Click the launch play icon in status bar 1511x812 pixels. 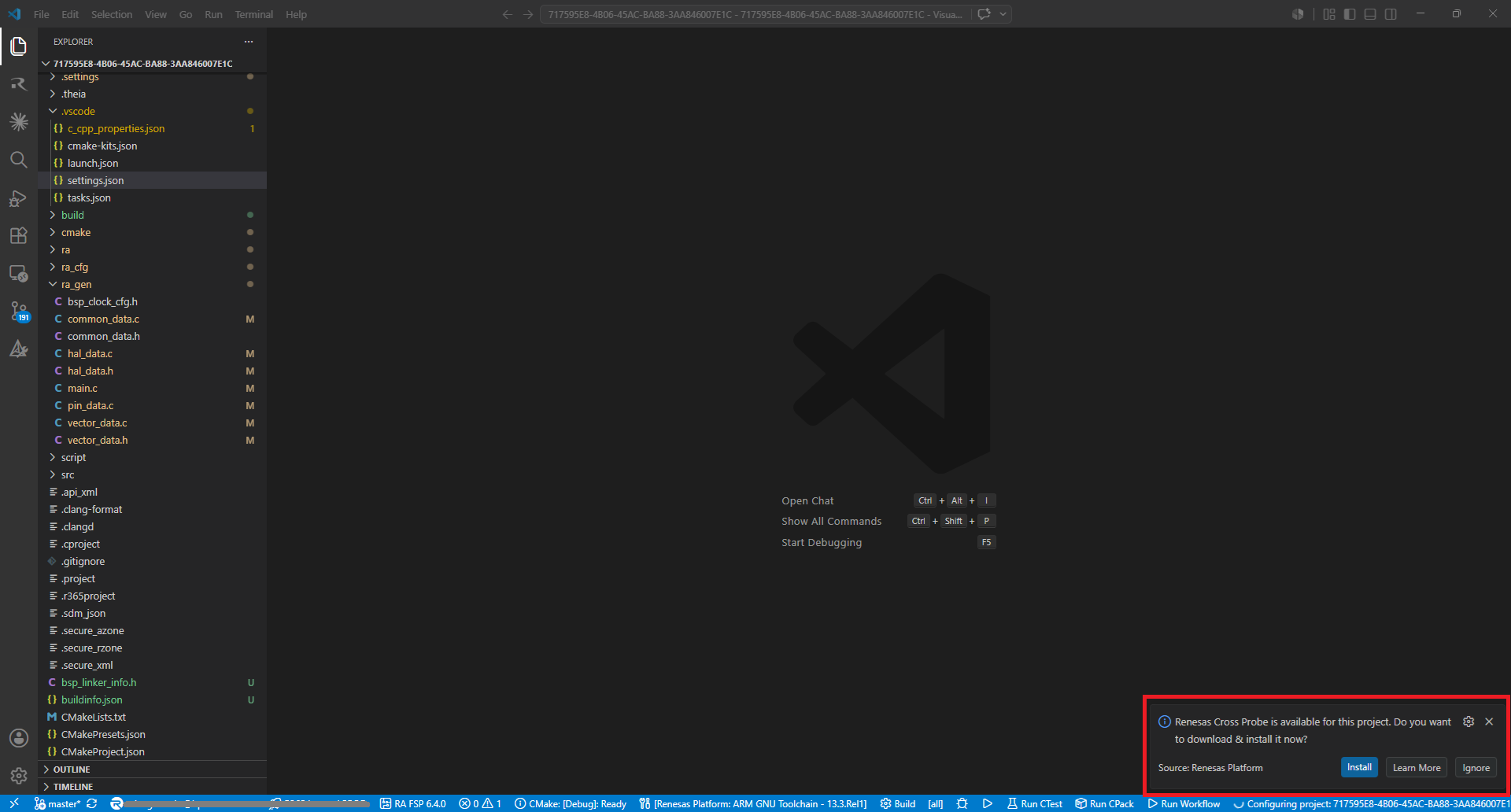pos(988,803)
